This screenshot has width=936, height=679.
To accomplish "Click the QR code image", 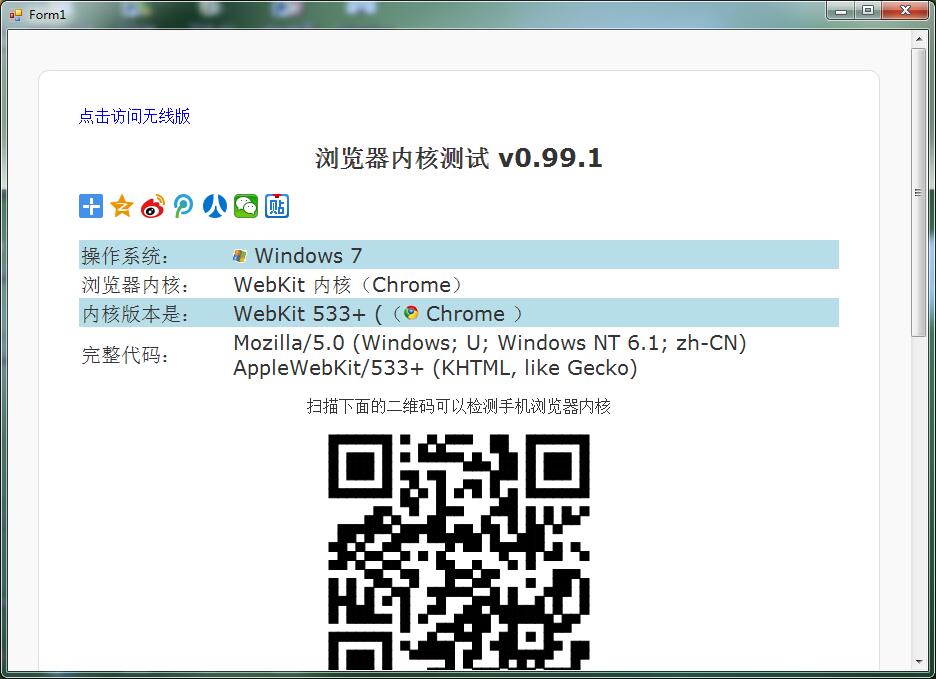I will (458, 551).
